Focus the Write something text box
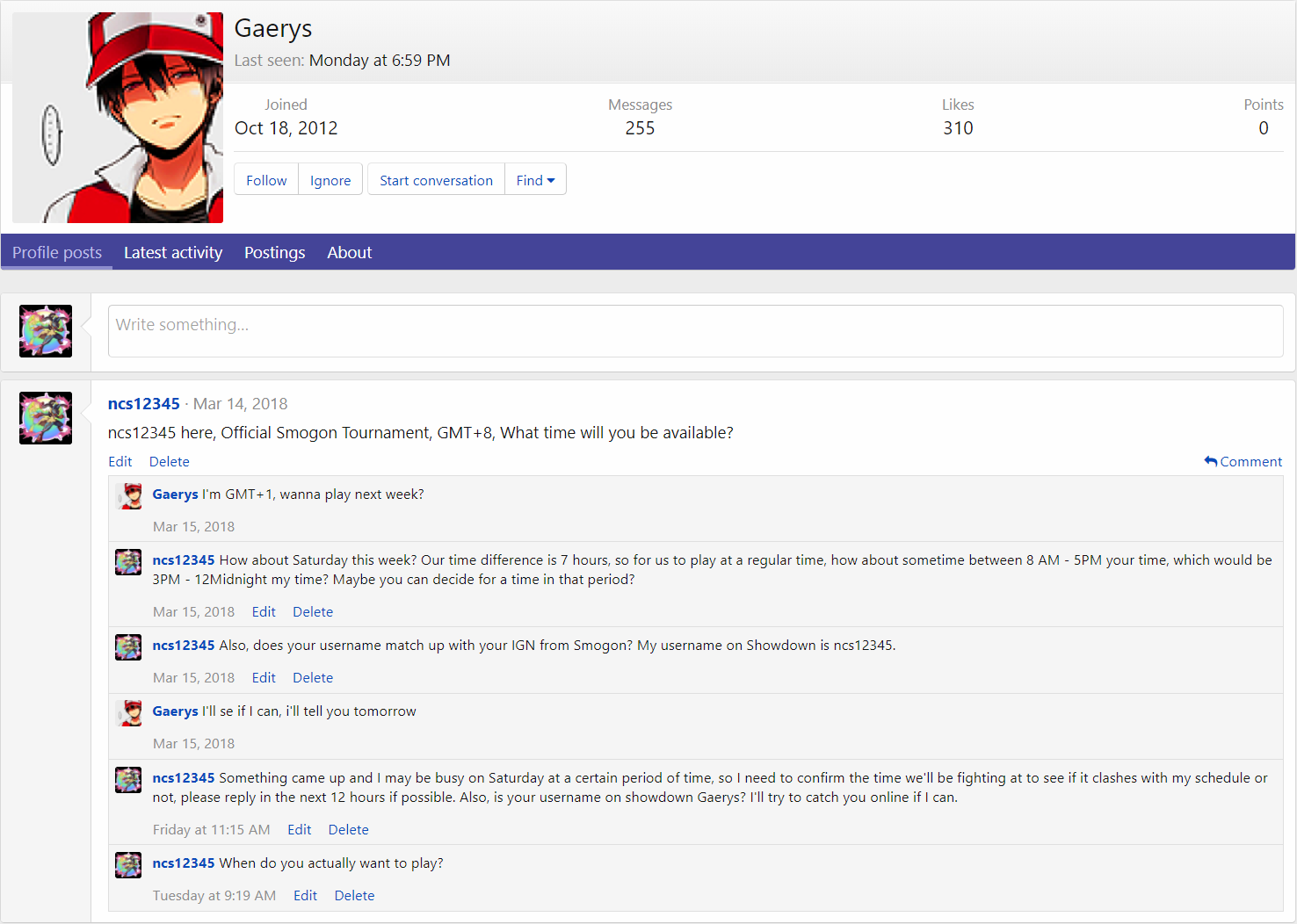This screenshot has height=924, width=1297. (x=694, y=331)
